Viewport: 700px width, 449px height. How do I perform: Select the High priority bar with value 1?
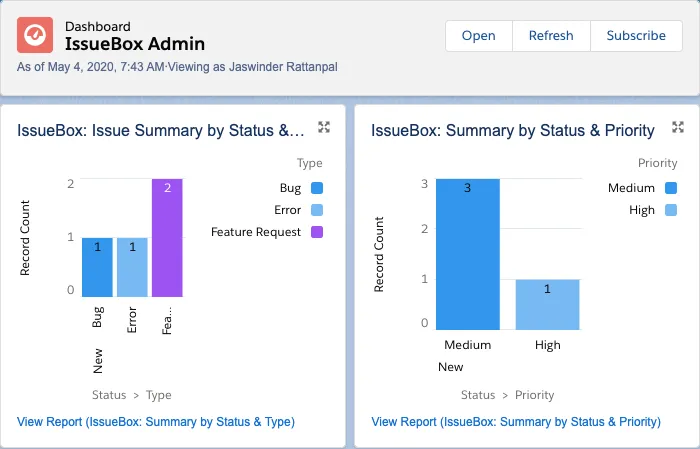click(548, 304)
